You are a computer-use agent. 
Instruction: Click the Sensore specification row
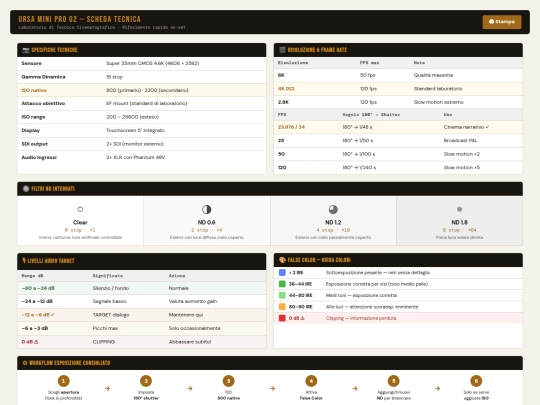point(142,63)
